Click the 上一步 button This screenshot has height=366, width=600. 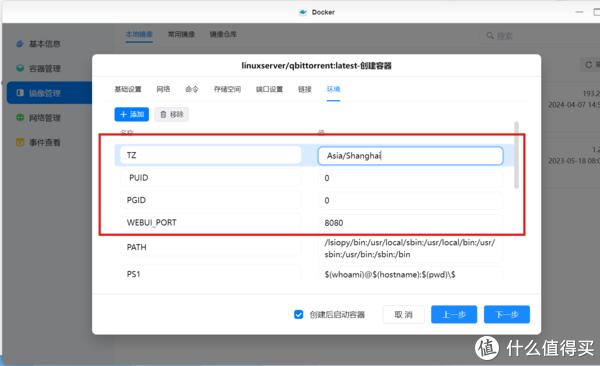click(x=454, y=314)
